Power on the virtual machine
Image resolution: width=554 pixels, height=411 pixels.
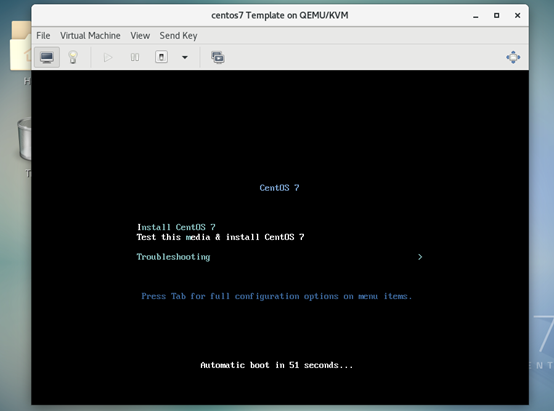pyautogui.click(x=108, y=57)
